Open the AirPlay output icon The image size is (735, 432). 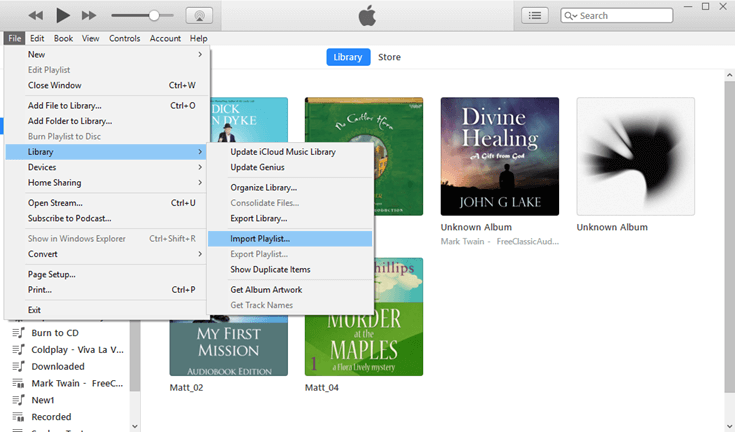click(x=199, y=16)
